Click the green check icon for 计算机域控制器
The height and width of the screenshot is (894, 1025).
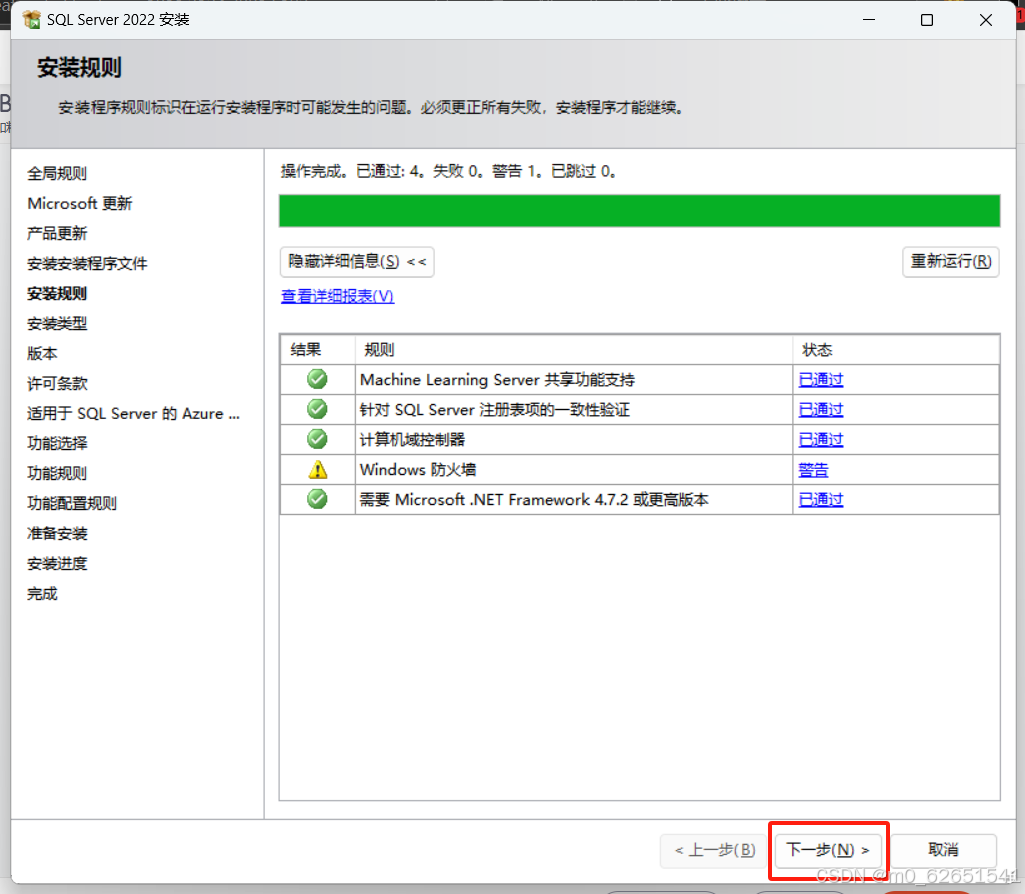tap(317, 439)
